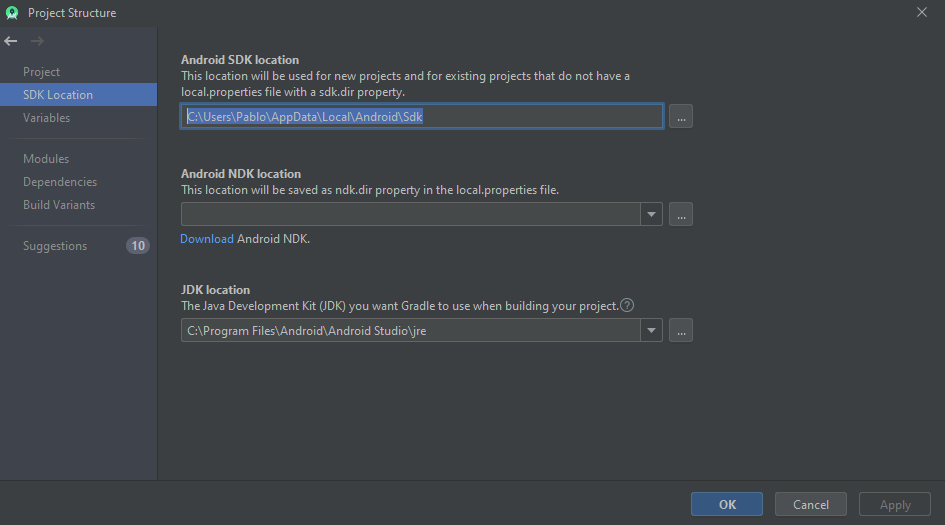Click the Suggestions count badge 10

pos(138,245)
